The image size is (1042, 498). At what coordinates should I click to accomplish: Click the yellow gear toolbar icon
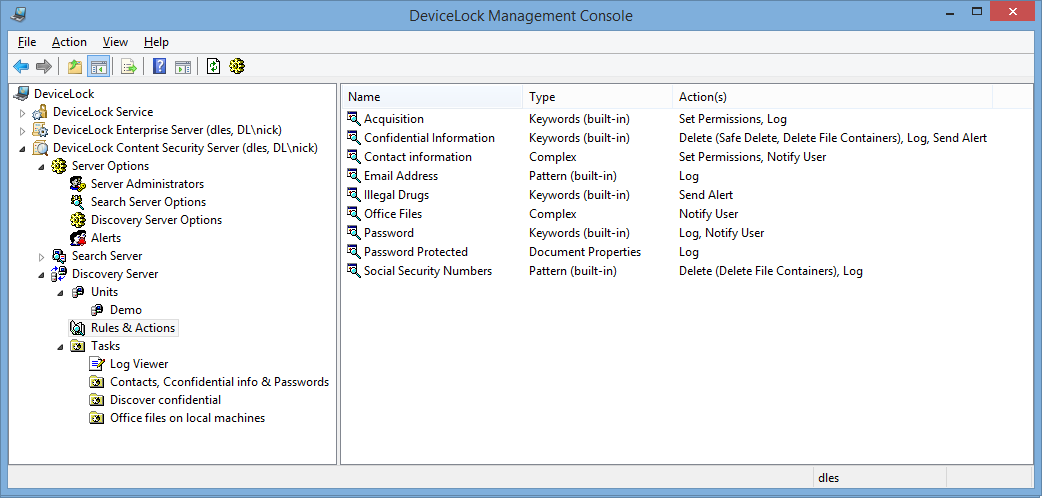click(x=237, y=66)
